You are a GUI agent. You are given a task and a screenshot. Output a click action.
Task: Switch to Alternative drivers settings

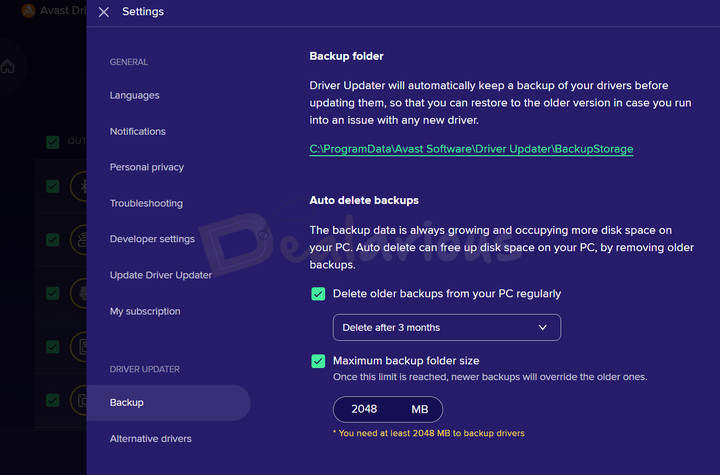(x=150, y=438)
